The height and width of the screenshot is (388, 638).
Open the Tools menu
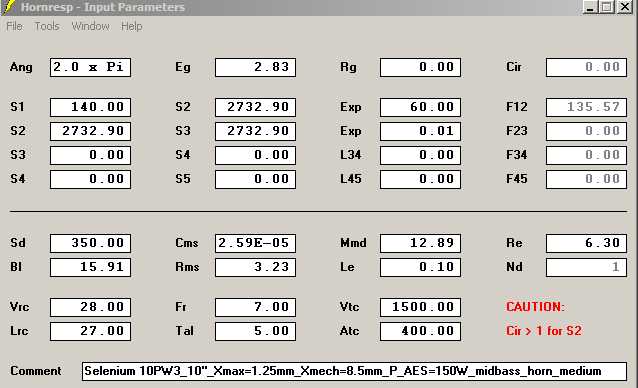click(x=47, y=26)
